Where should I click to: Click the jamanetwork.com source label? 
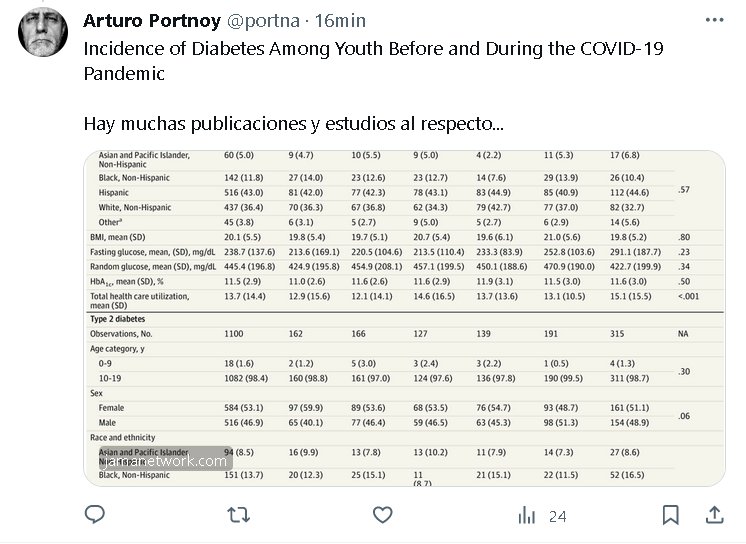(x=163, y=461)
